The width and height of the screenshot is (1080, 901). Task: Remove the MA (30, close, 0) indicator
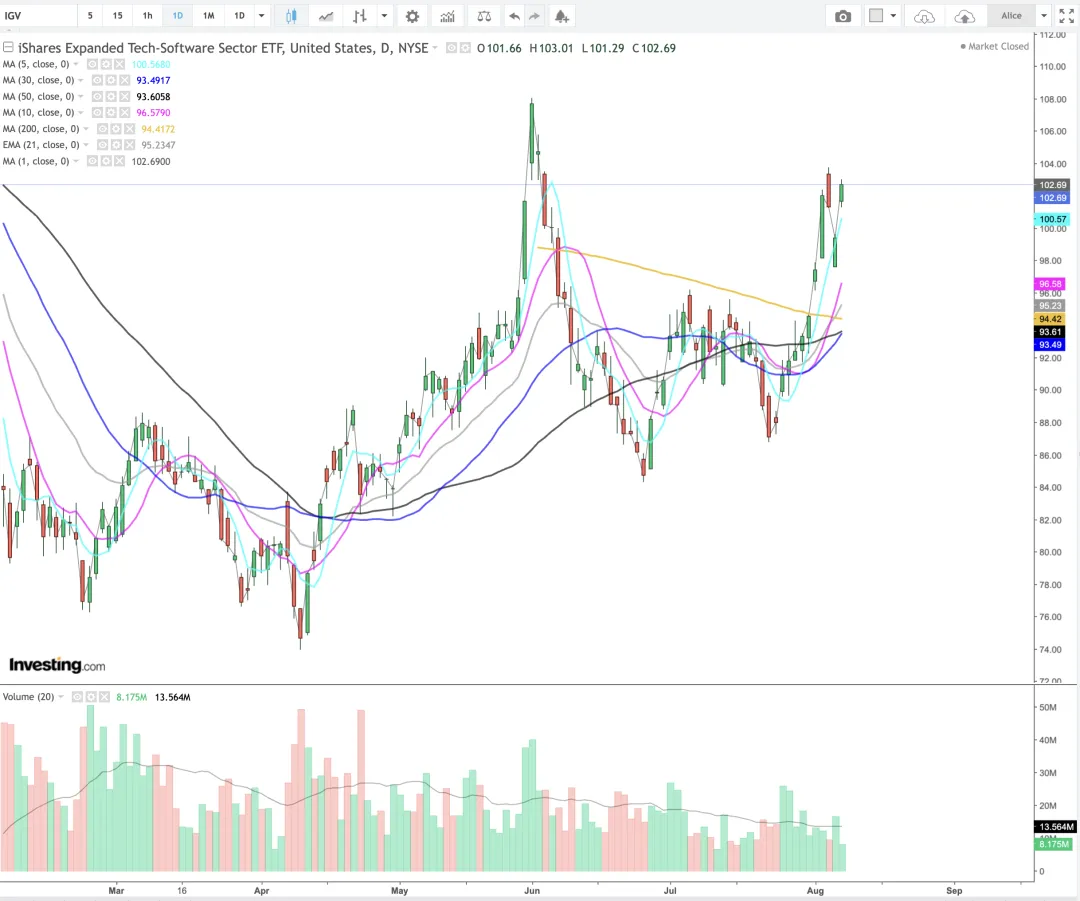pos(124,80)
